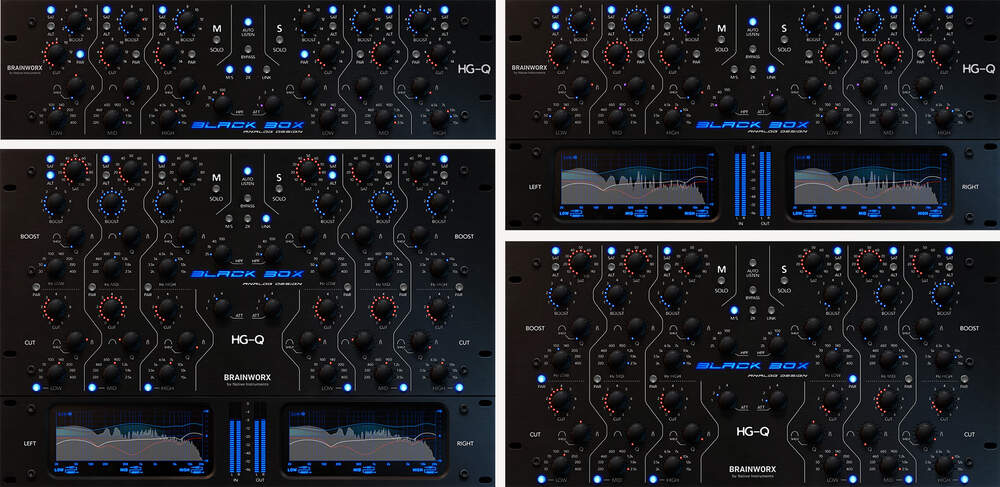Disable lit Side LOW ALT in top-right unit
Image resolution: width=1000 pixels, height=487 pixels.
pyautogui.click(x=837, y=25)
